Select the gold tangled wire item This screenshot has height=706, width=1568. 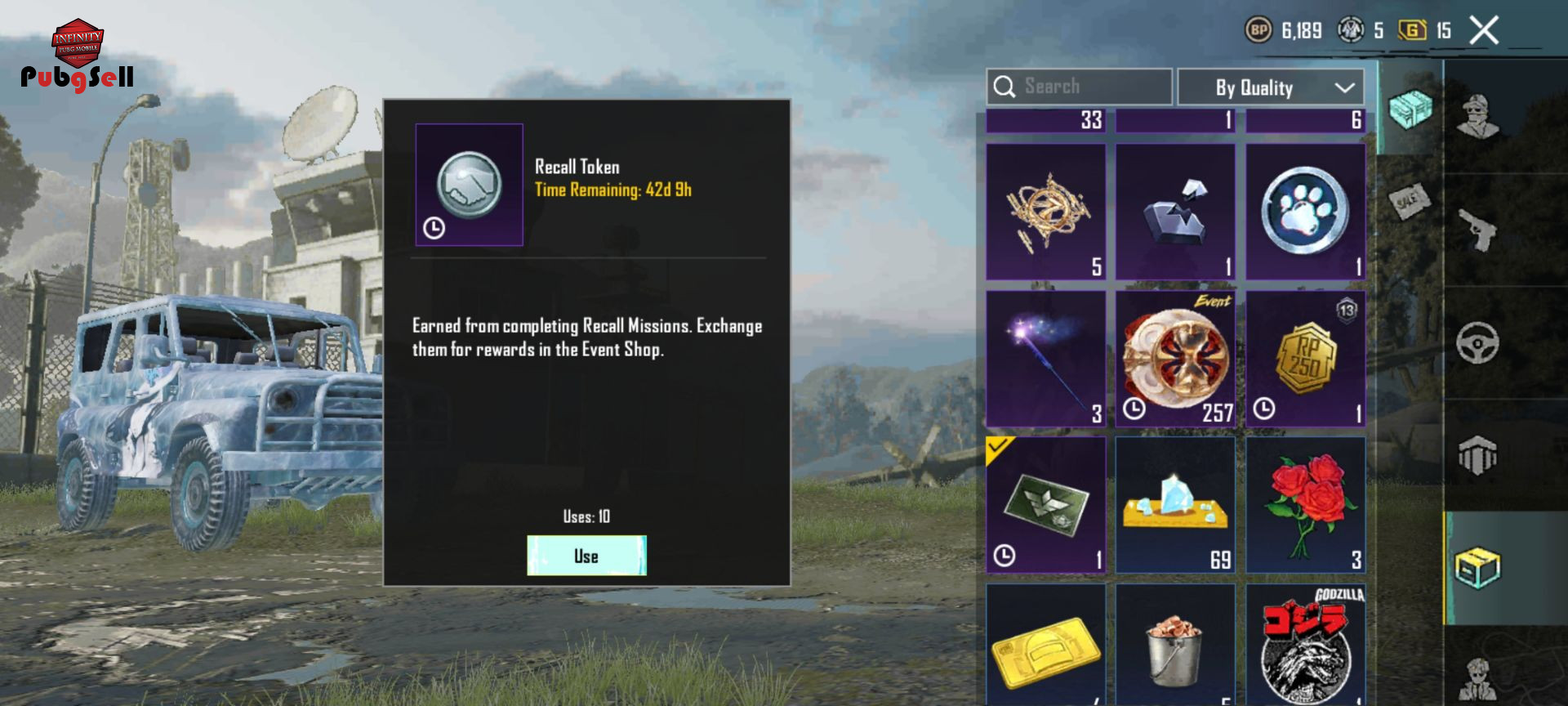pos(1045,212)
